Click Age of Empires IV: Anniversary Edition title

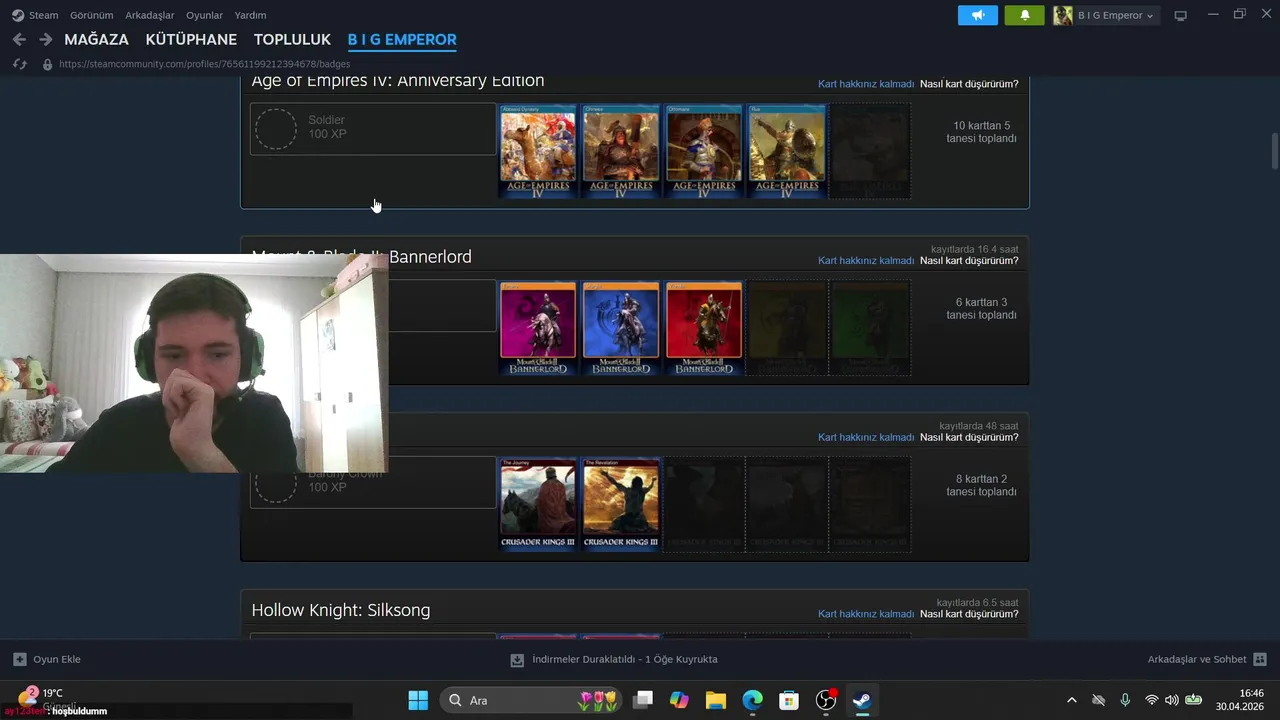click(x=398, y=81)
